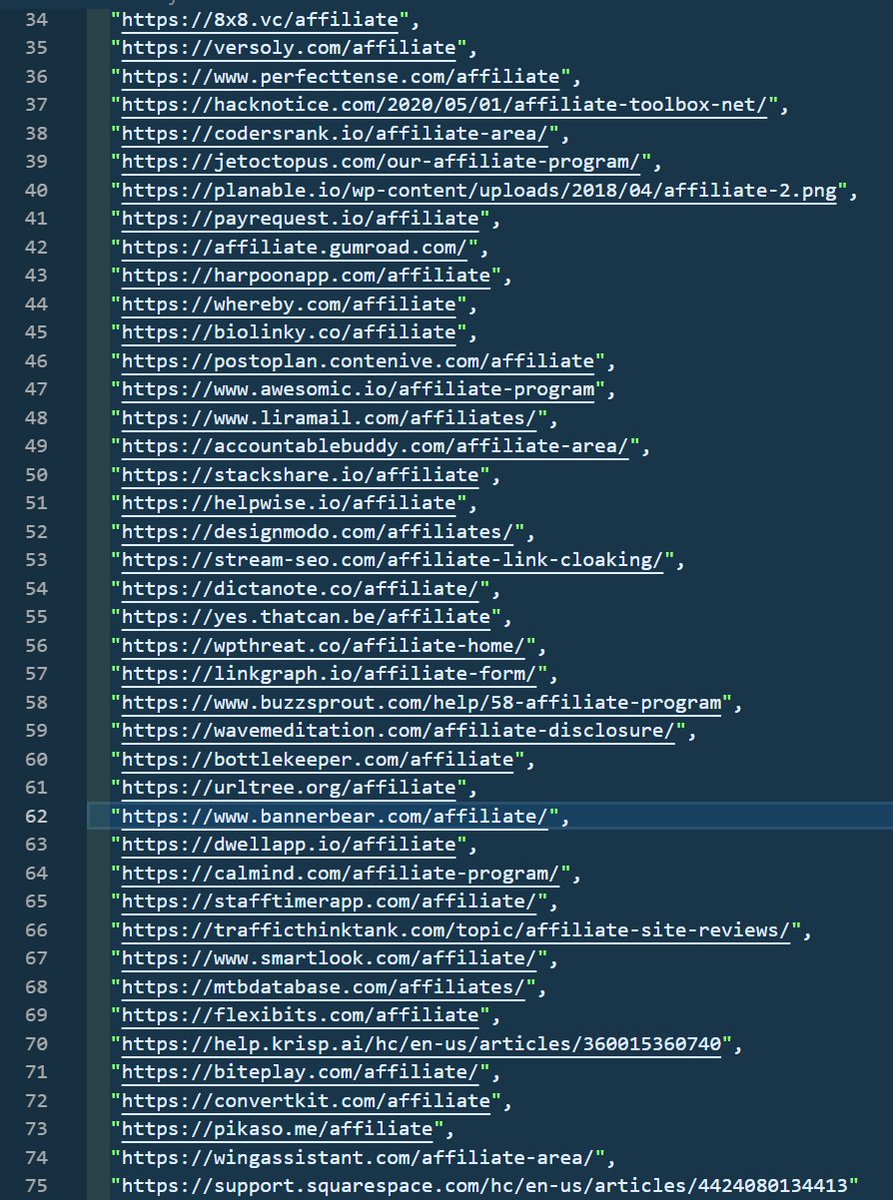Click line number 34 in gutter
Viewport: 893px width, 1200px height.
pyautogui.click(x=36, y=18)
